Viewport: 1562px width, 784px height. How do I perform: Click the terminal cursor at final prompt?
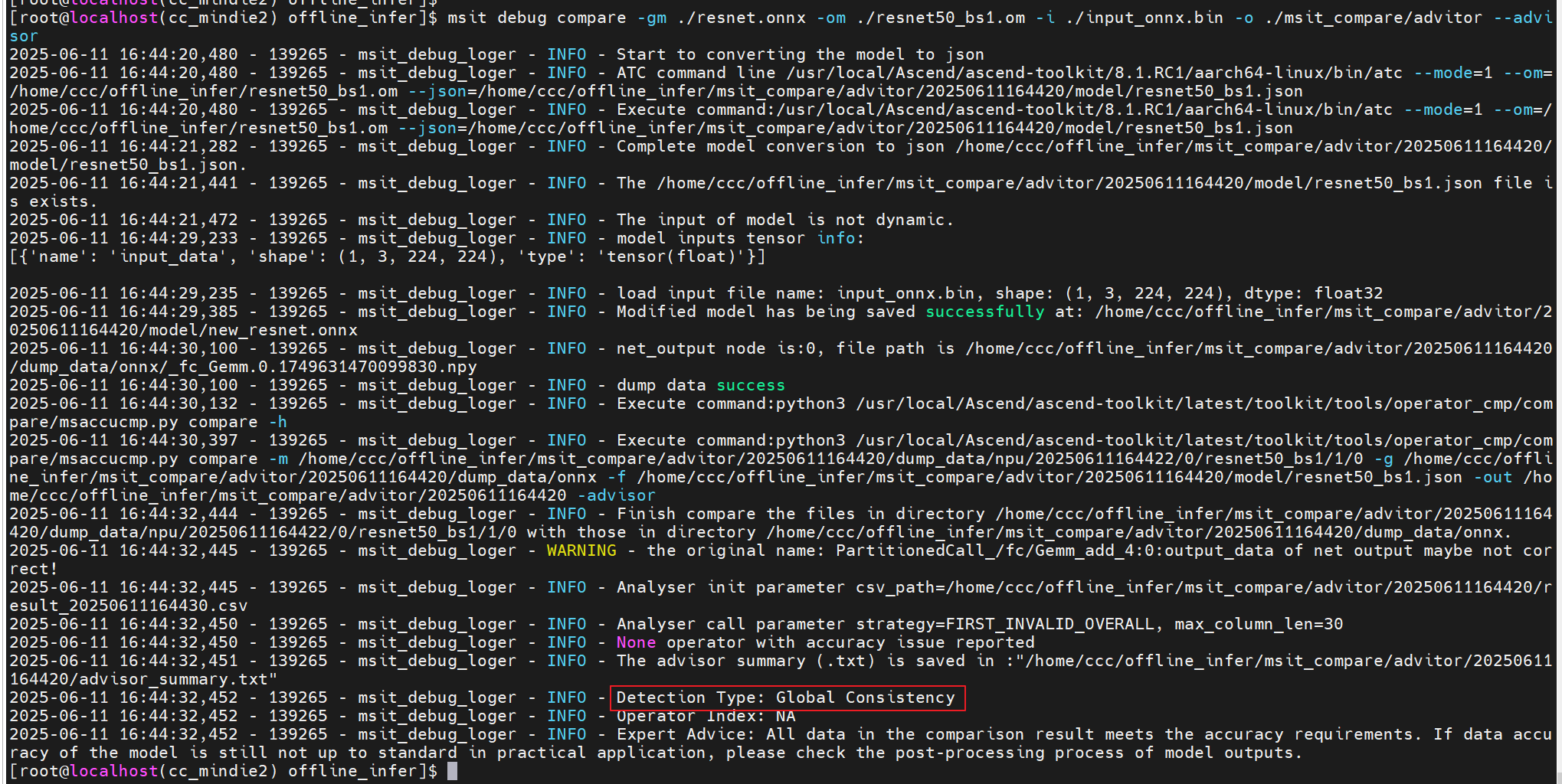[x=452, y=771]
